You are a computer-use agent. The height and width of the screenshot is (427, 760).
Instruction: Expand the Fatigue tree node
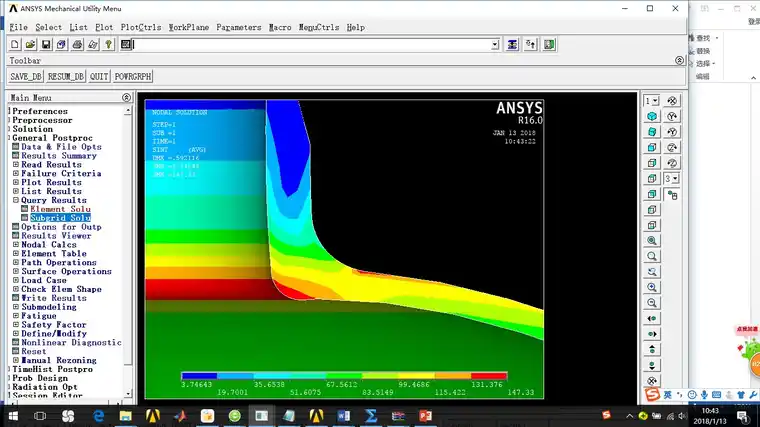[16, 316]
